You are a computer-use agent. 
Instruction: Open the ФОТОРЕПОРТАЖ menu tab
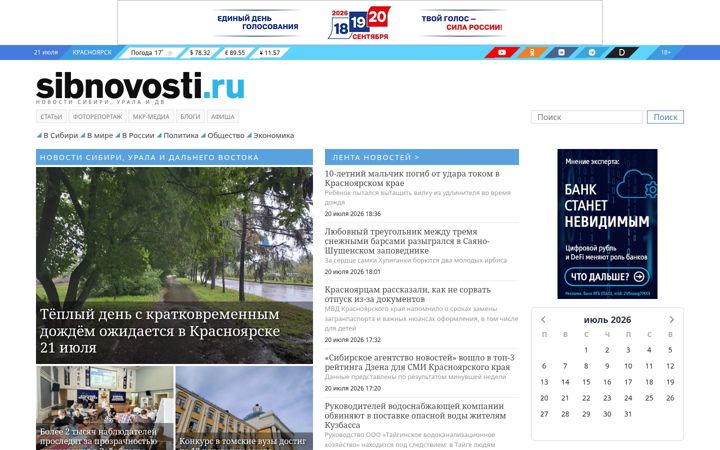97,117
